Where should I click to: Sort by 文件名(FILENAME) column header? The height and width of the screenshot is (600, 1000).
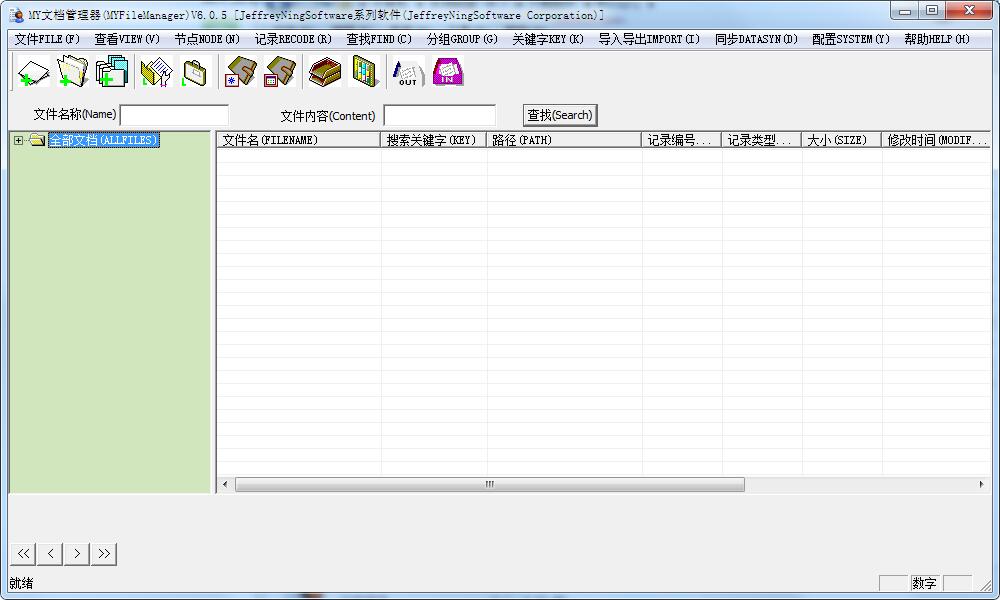pyautogui.click(x=298, y=141)
